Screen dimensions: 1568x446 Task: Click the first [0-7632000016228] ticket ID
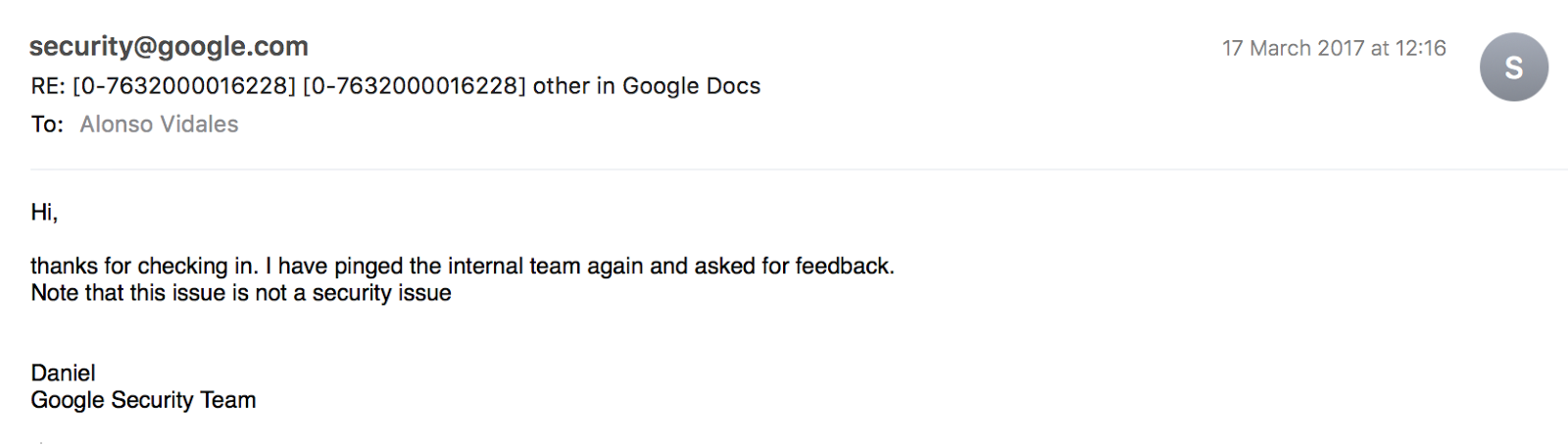tap(184, 86)
